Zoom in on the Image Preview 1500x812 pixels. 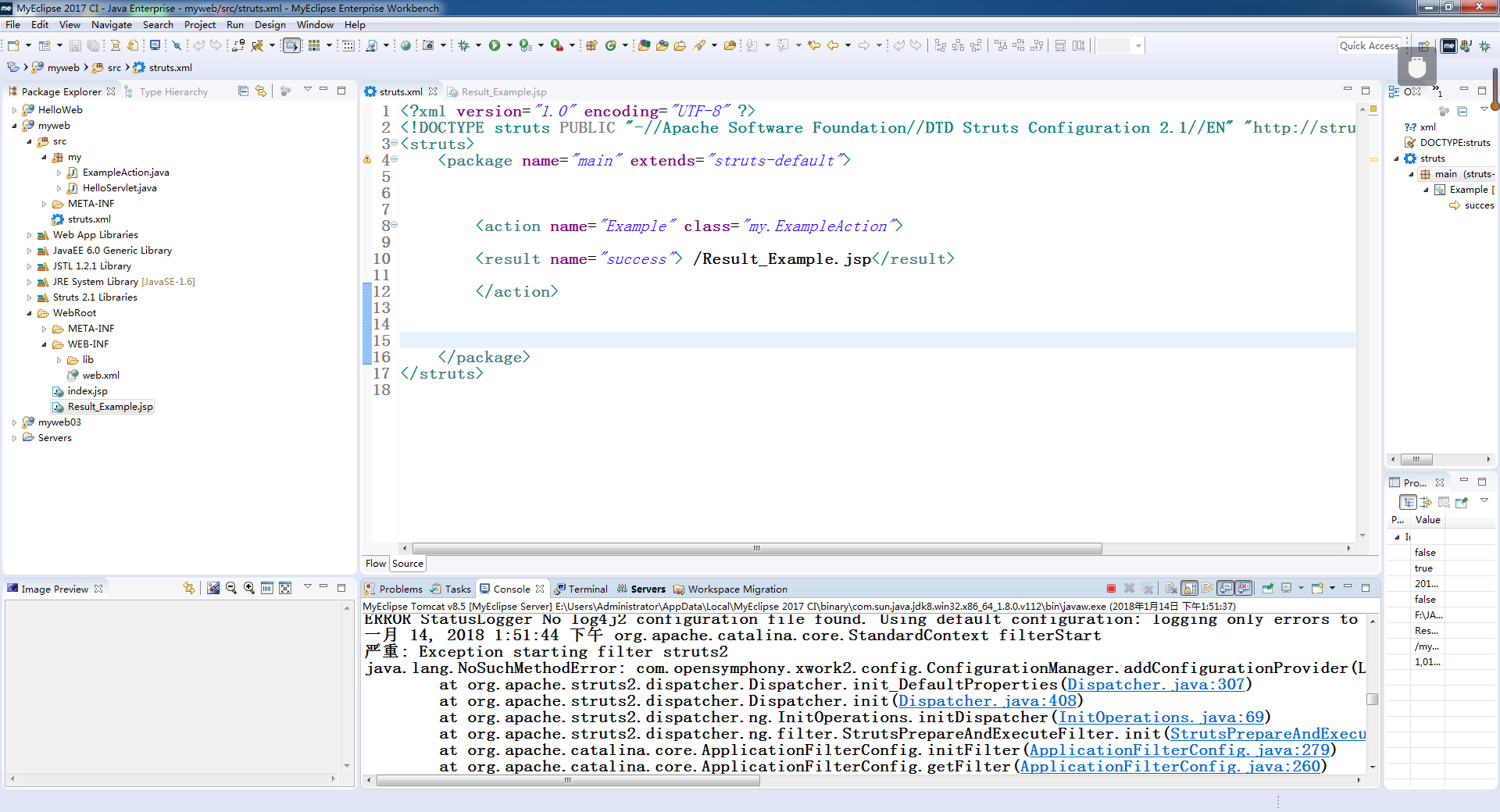click(248, 589)
